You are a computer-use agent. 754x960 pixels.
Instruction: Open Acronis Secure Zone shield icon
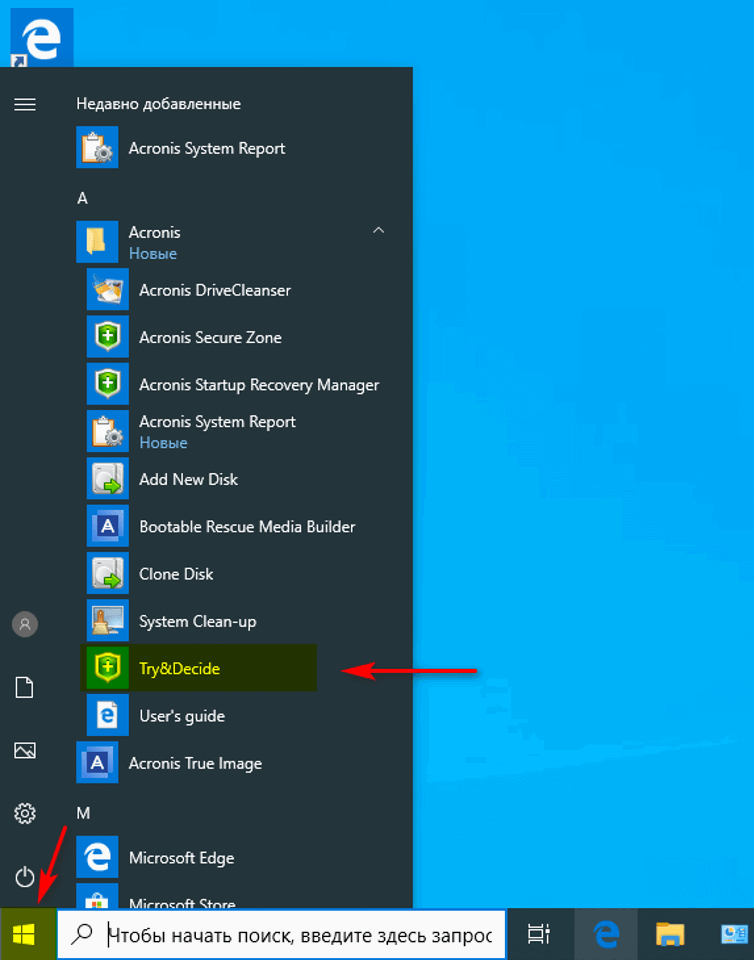(108, 336)
